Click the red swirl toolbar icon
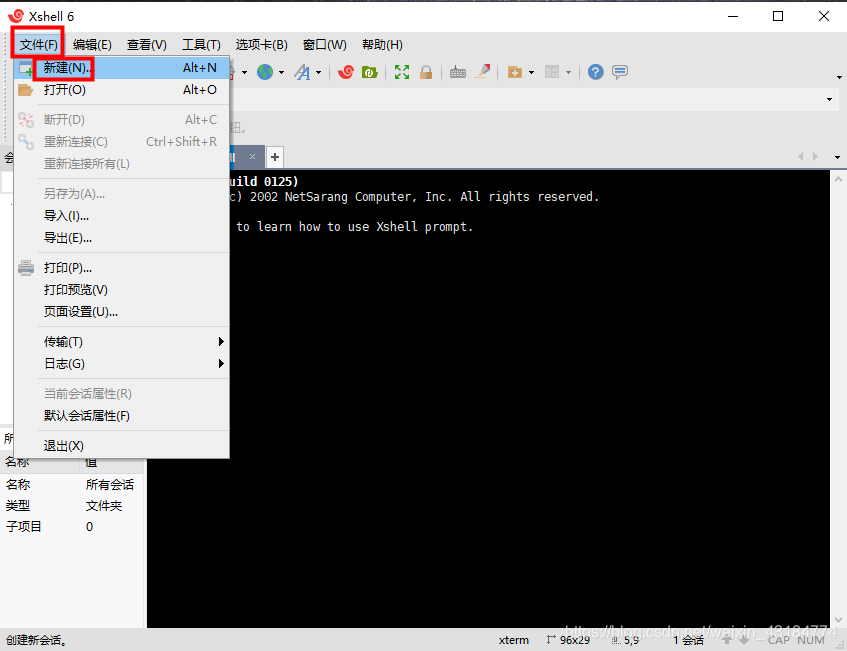847x651 pixels. pos(345,71)
